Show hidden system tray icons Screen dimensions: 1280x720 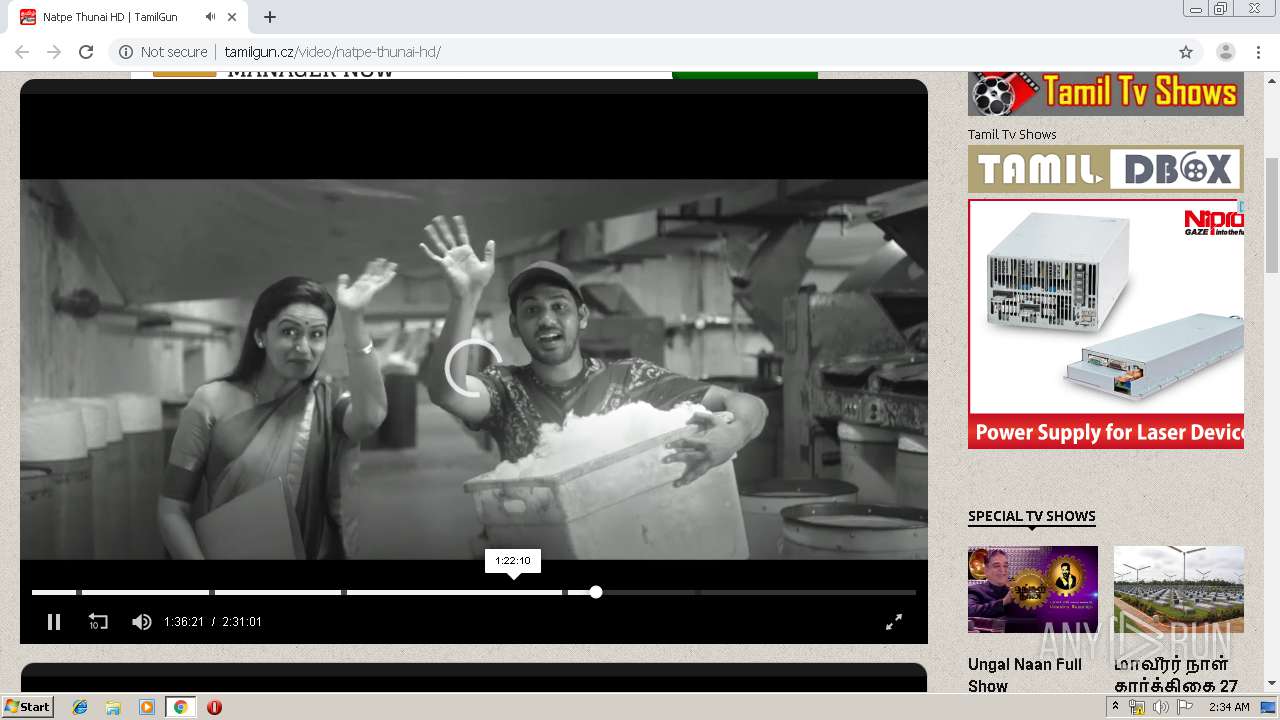[1116, 707]
